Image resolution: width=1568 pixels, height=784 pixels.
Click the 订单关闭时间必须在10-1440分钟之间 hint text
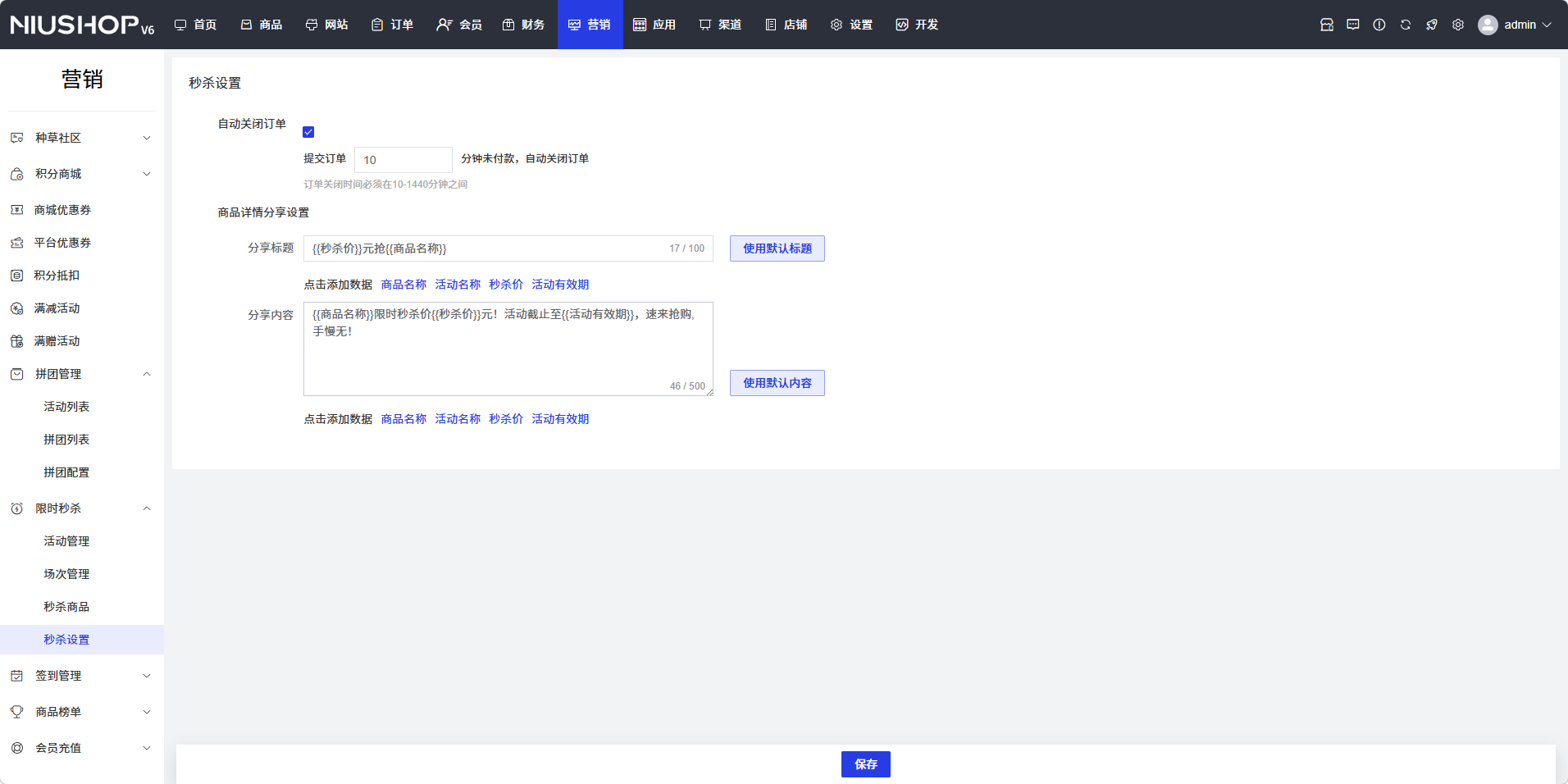(x=385, y=185)
